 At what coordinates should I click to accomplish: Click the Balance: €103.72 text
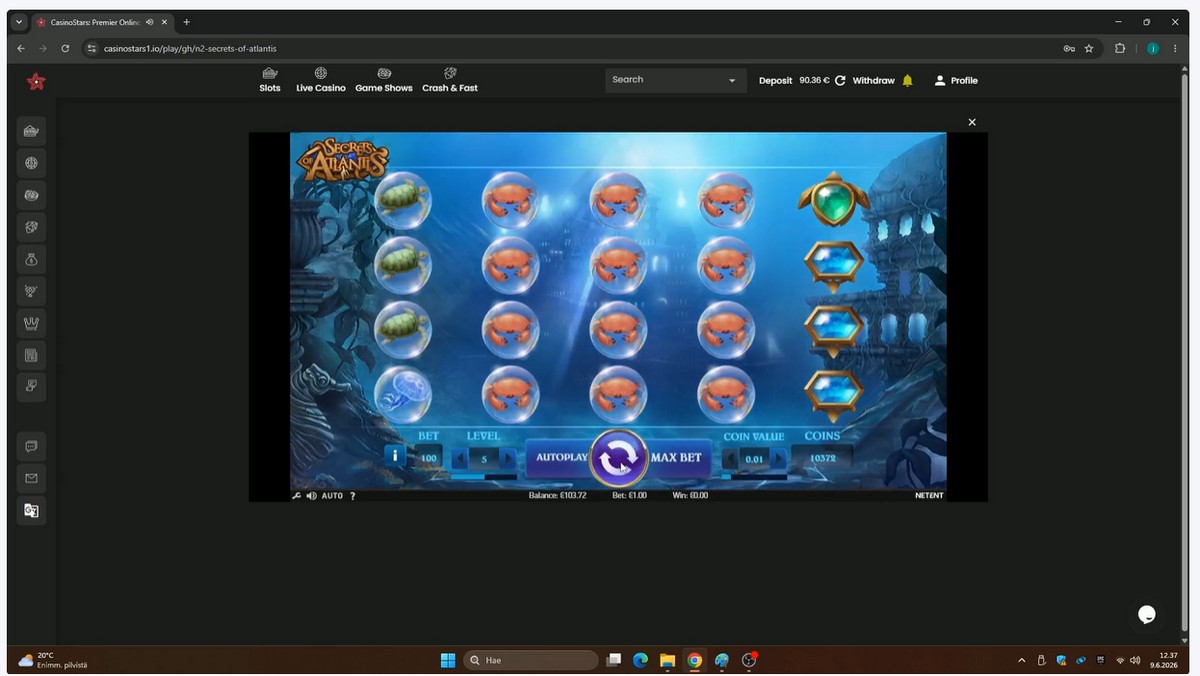[557, 495]
